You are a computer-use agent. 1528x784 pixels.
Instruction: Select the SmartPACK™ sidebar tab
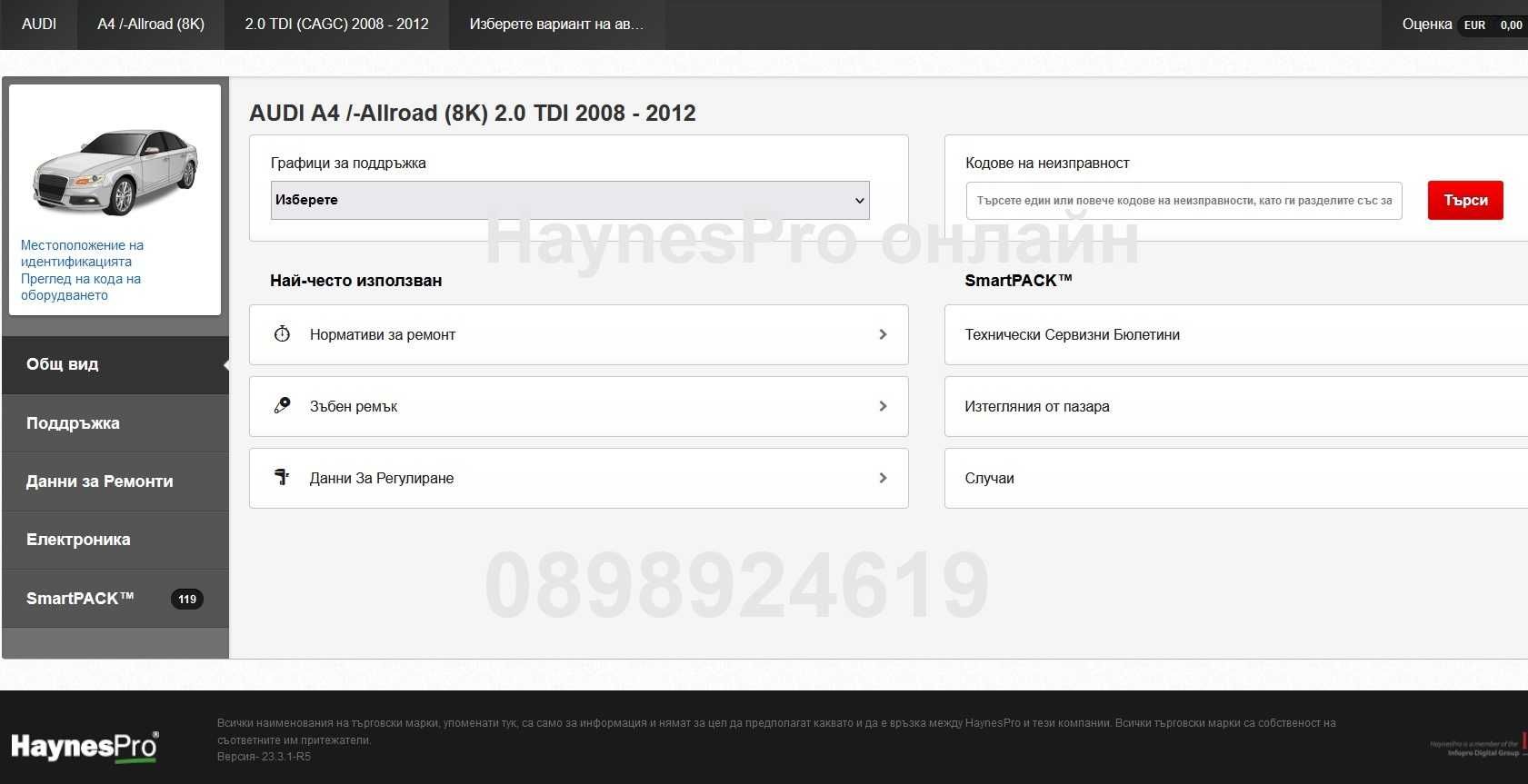click(x=115, y=599)
